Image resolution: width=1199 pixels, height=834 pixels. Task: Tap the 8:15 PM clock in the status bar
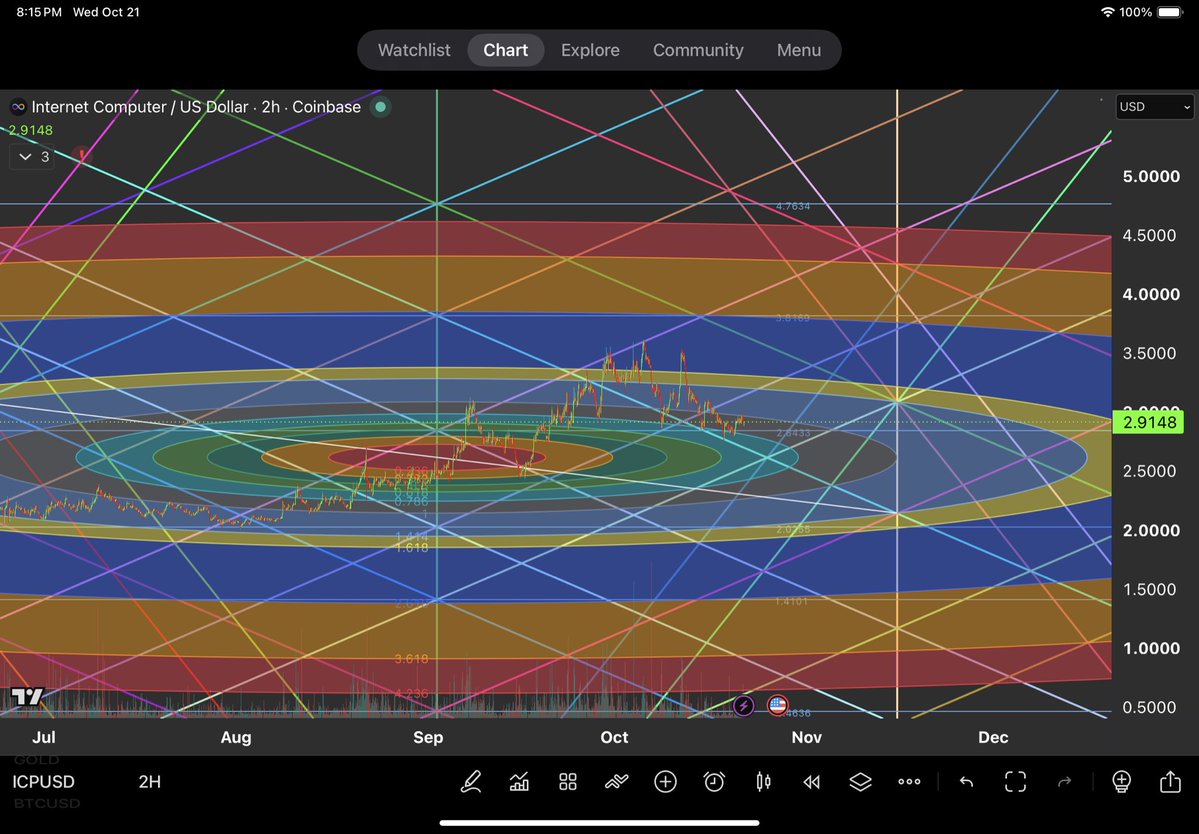(39, 12)
